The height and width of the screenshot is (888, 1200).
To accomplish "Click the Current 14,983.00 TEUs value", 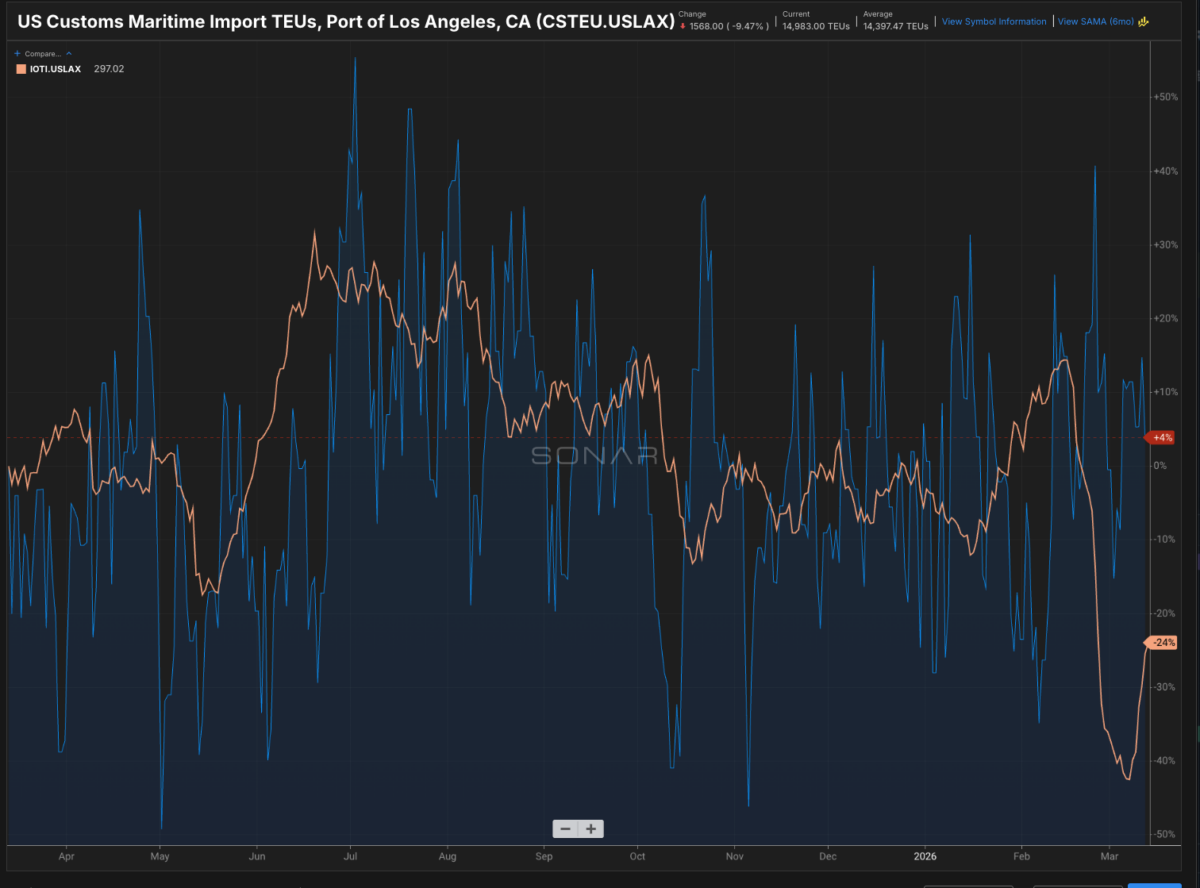I will (x=815, y=26).
